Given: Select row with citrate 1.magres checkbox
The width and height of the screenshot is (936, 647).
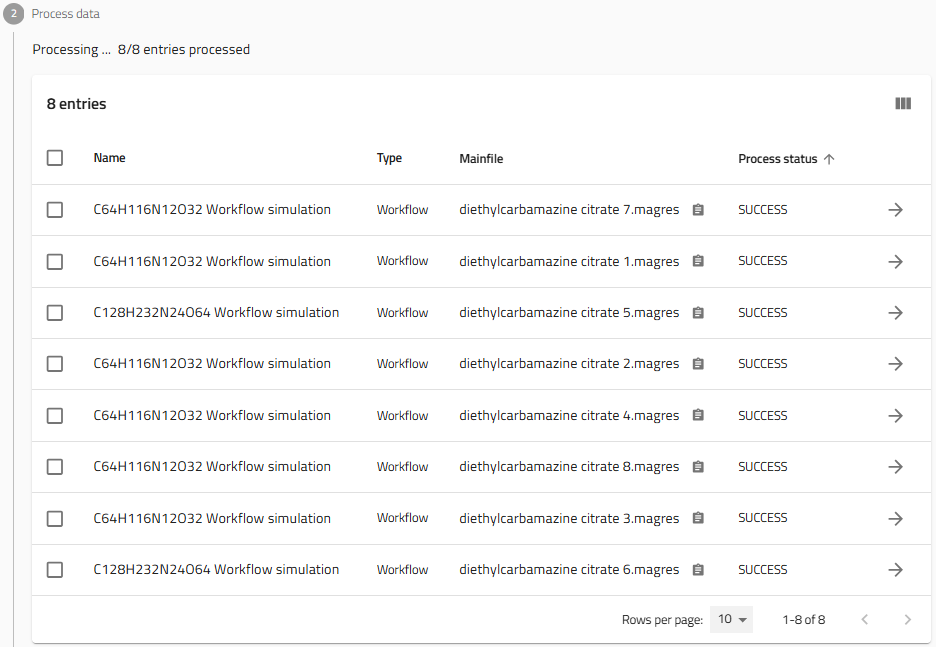Looking at the screenshot, I should coord(55,261).
